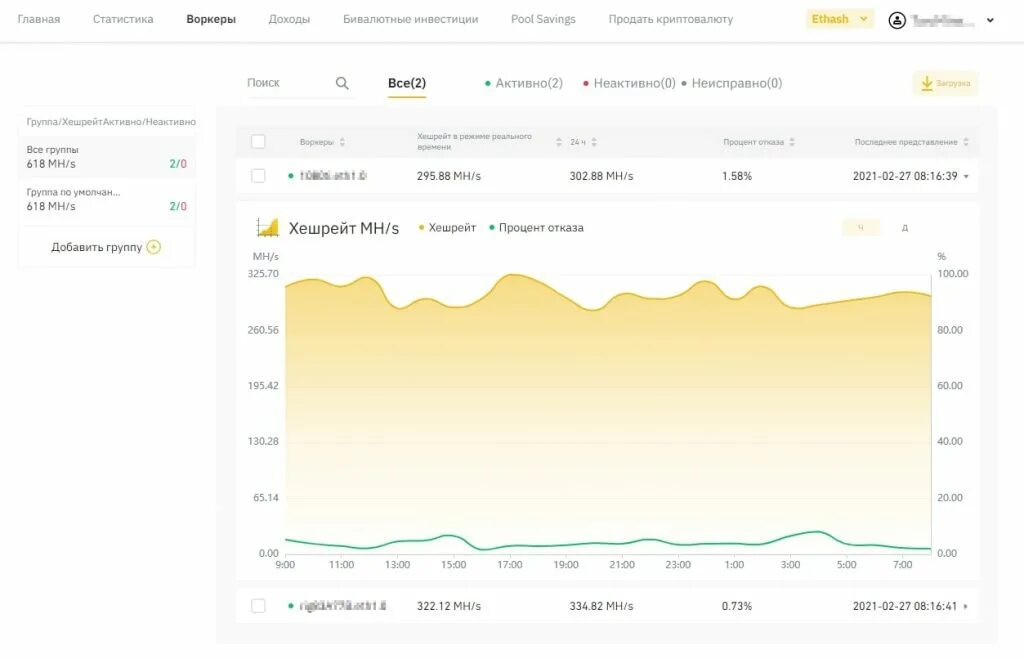Show the Все(2) workers tab
The image size is (1024, 659).
point(407,83)
